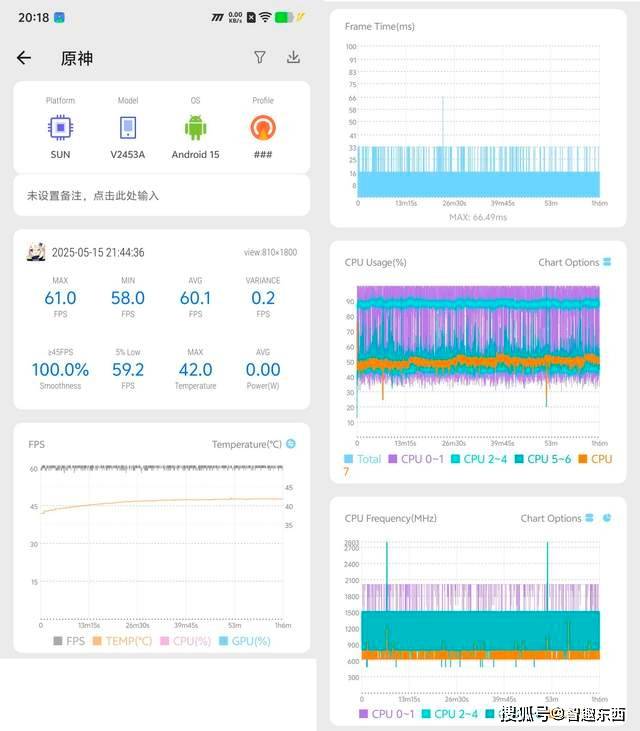This screenshot has height=731, width=640.
Task: Open Temperature axis options globe icon
Action: pyautogui.click(x=291, y=443)
